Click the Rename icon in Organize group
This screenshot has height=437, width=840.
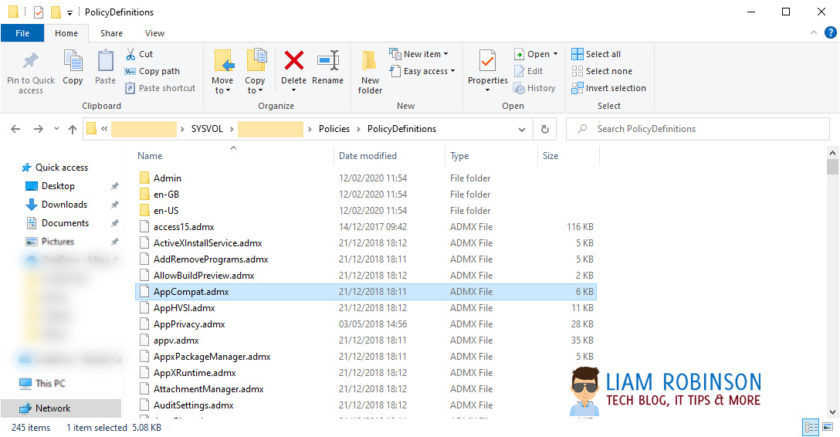tap(328, 61)
